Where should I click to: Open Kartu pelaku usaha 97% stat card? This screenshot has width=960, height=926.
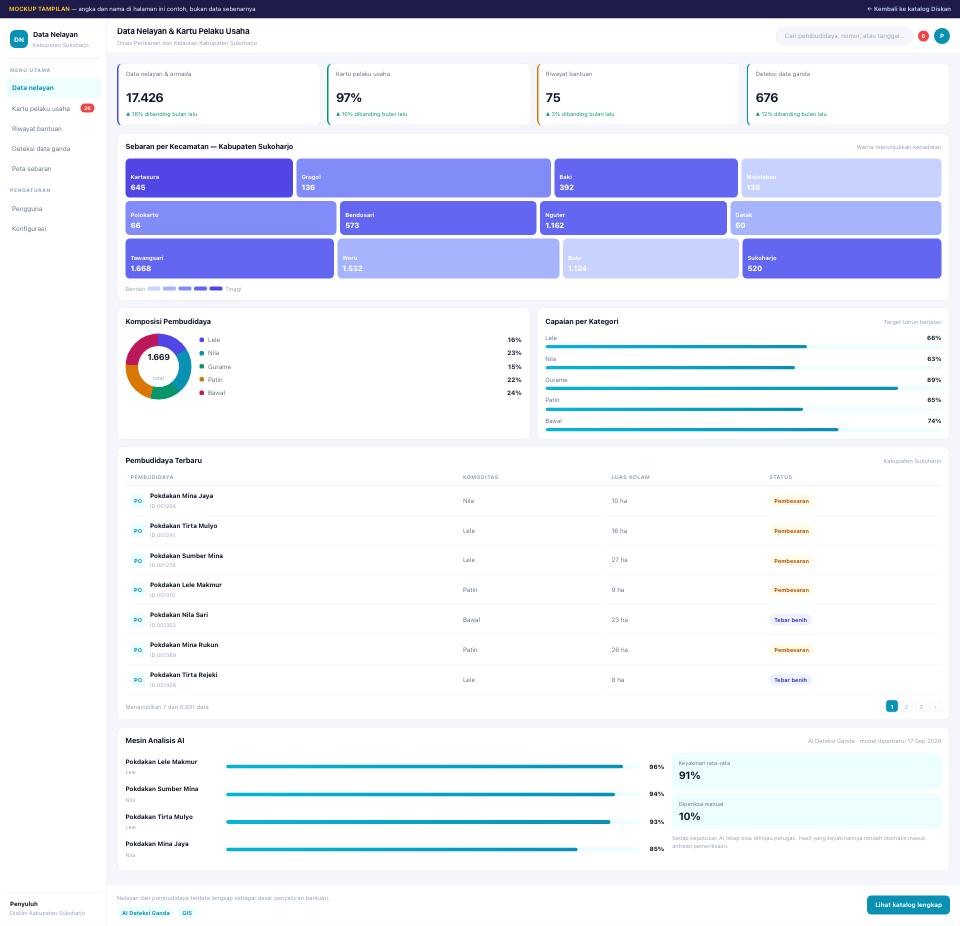click(429, 94)
